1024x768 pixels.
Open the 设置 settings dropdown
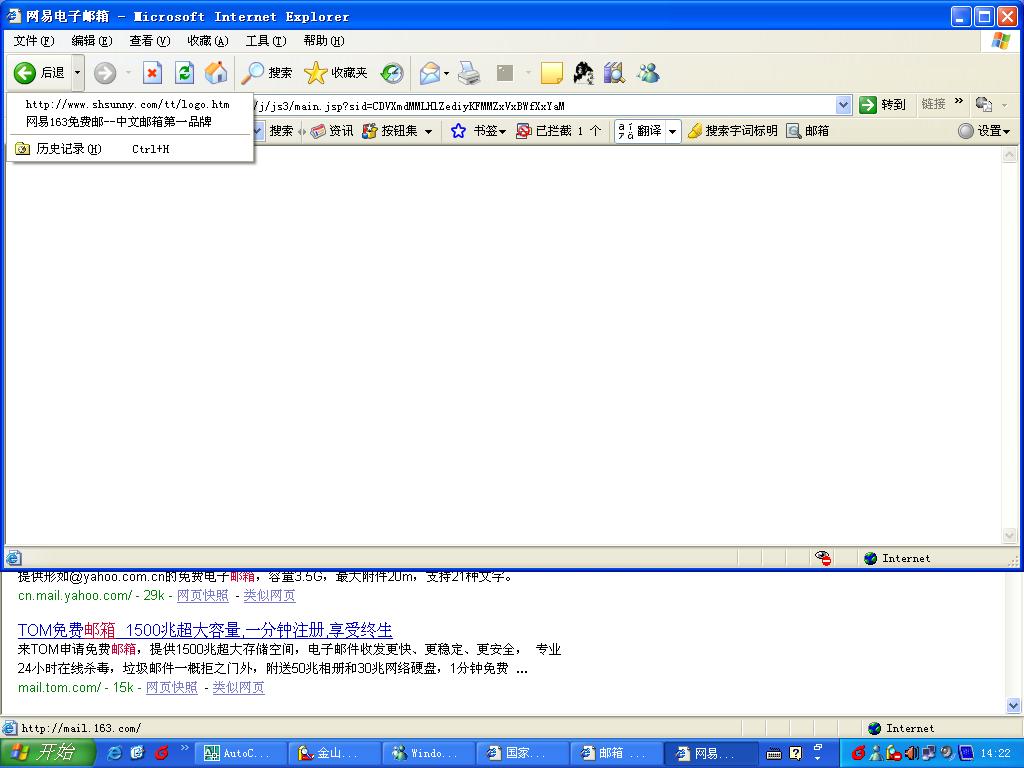click(x=984, y=131)
